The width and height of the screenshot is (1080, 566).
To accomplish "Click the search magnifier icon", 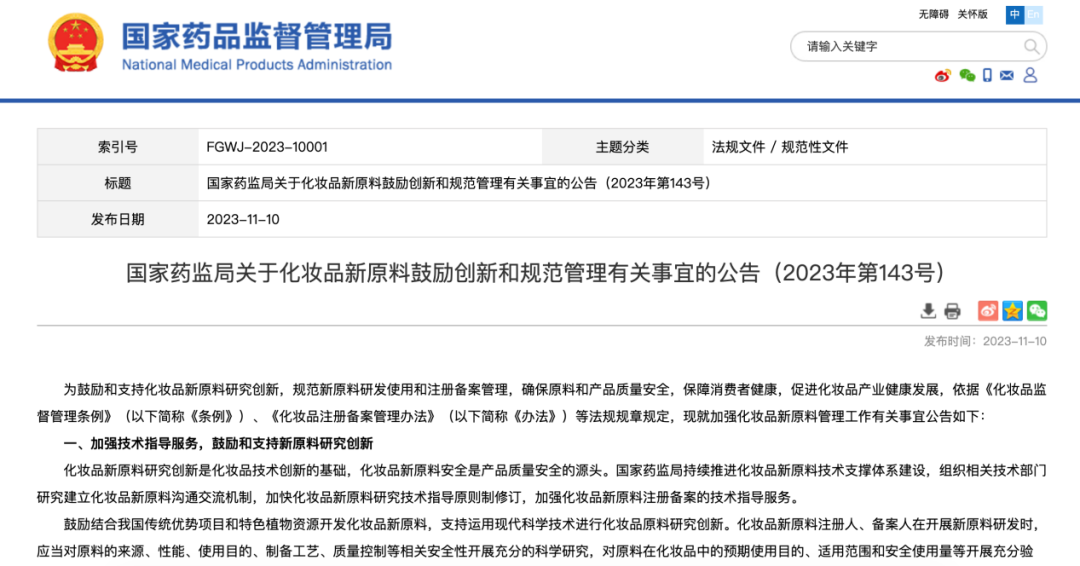I will [x=1031, y=47].
